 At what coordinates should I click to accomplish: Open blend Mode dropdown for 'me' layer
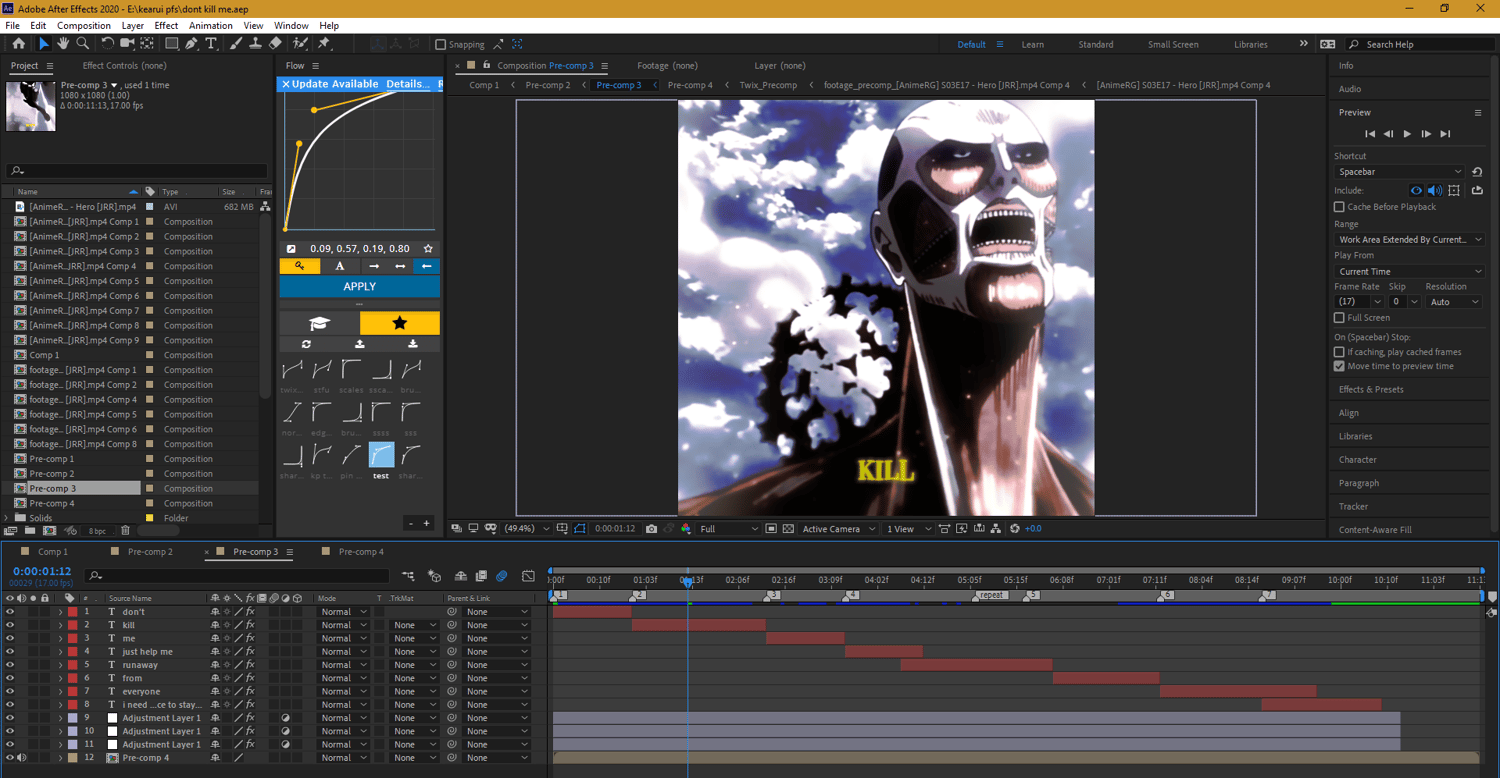(x=343, y=638)
